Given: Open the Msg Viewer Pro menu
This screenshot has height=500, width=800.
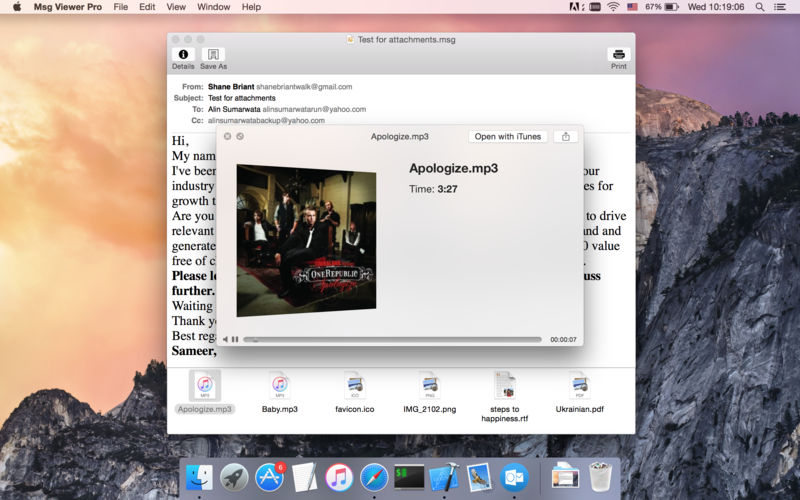Looking at the screenshot, I should tap(68, 7).
